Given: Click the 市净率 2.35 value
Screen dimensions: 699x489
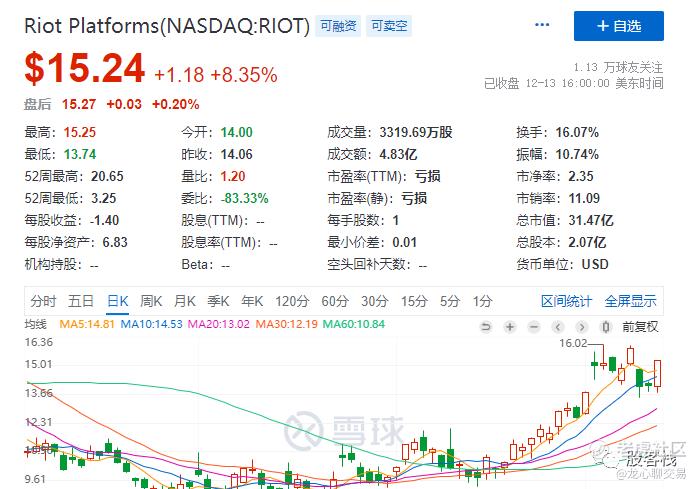Looking at the screenshot, I should coord(581,176).
